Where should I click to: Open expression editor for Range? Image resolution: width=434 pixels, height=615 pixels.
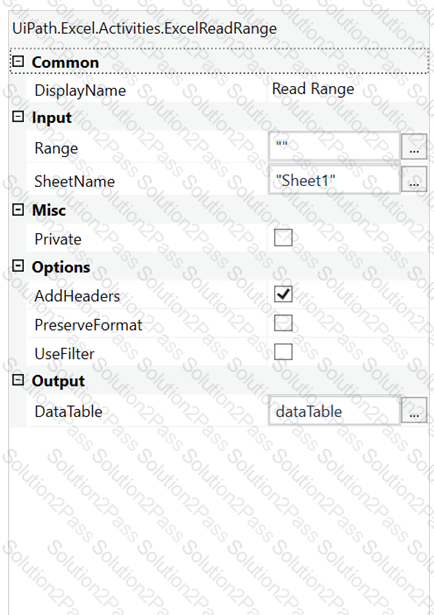tap(414, 147)
